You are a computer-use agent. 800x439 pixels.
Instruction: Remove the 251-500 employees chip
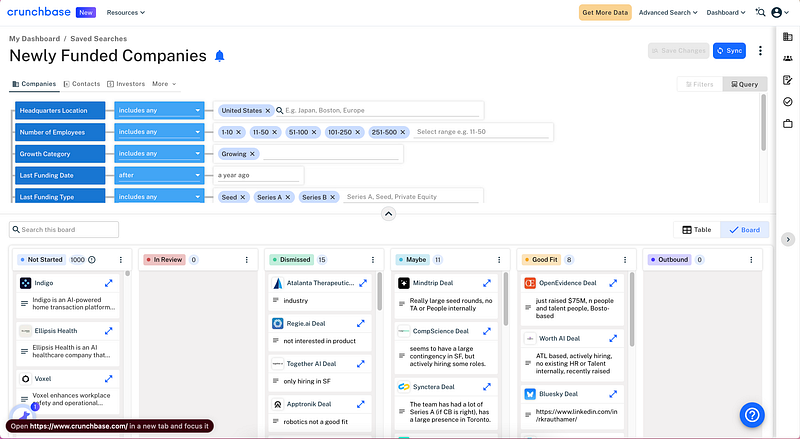[x=403, y=132]
